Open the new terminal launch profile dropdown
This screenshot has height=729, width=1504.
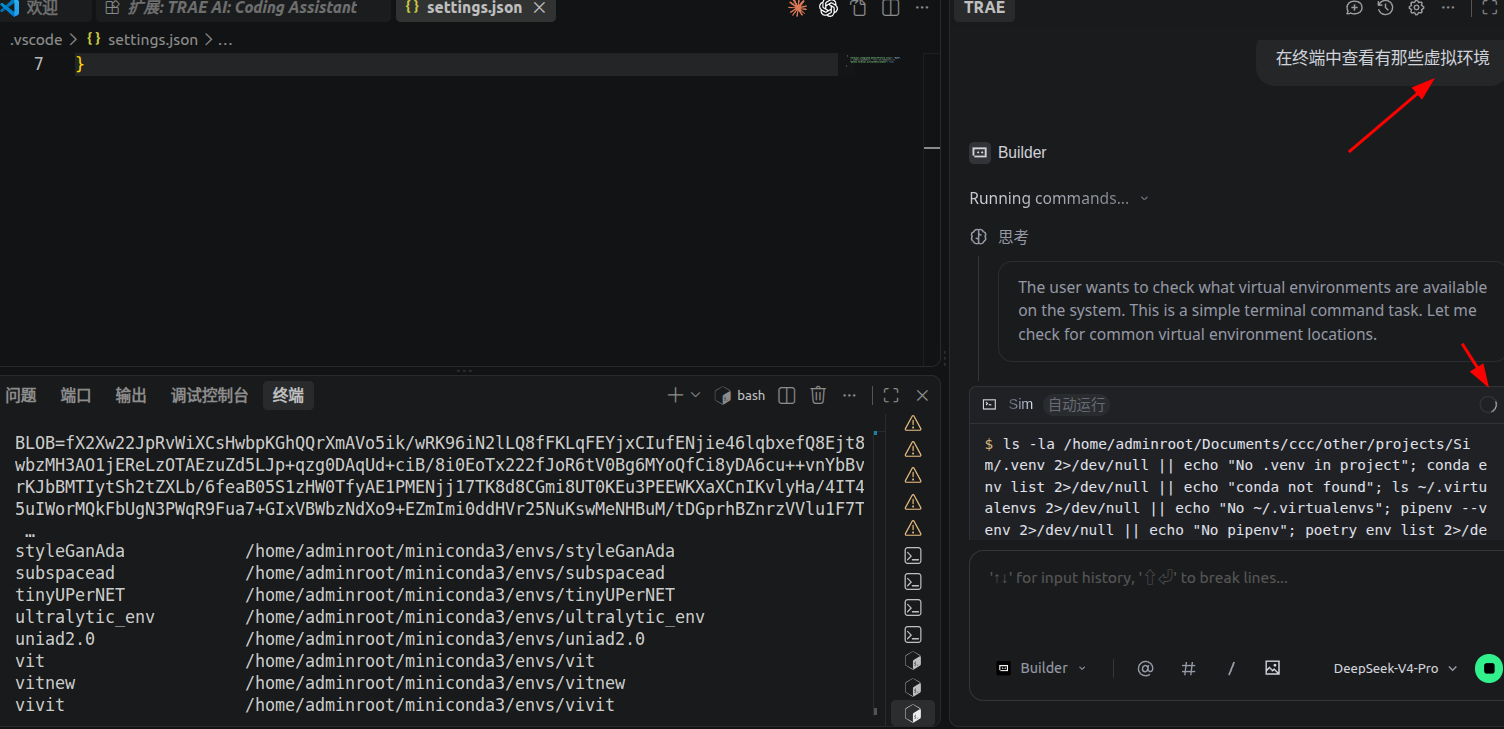(x=696, y=396)
